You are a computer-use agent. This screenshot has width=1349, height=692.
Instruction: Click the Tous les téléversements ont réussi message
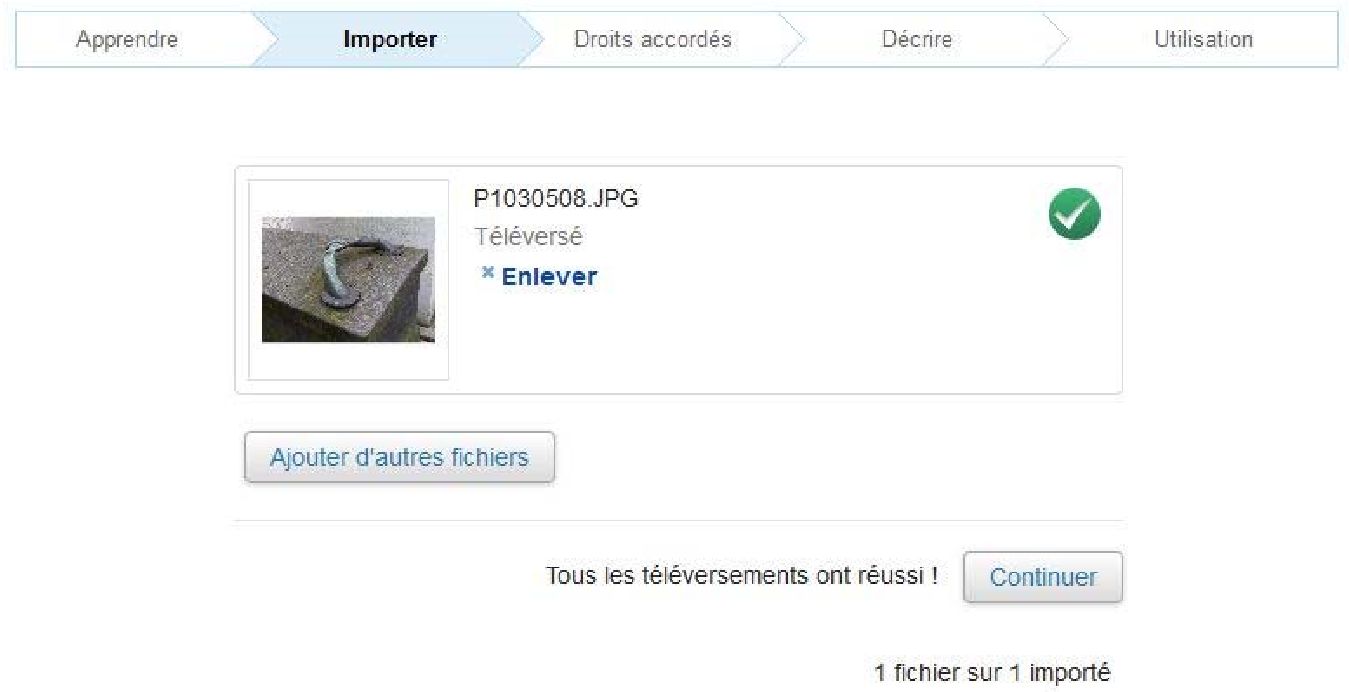[x=741, y=576]
